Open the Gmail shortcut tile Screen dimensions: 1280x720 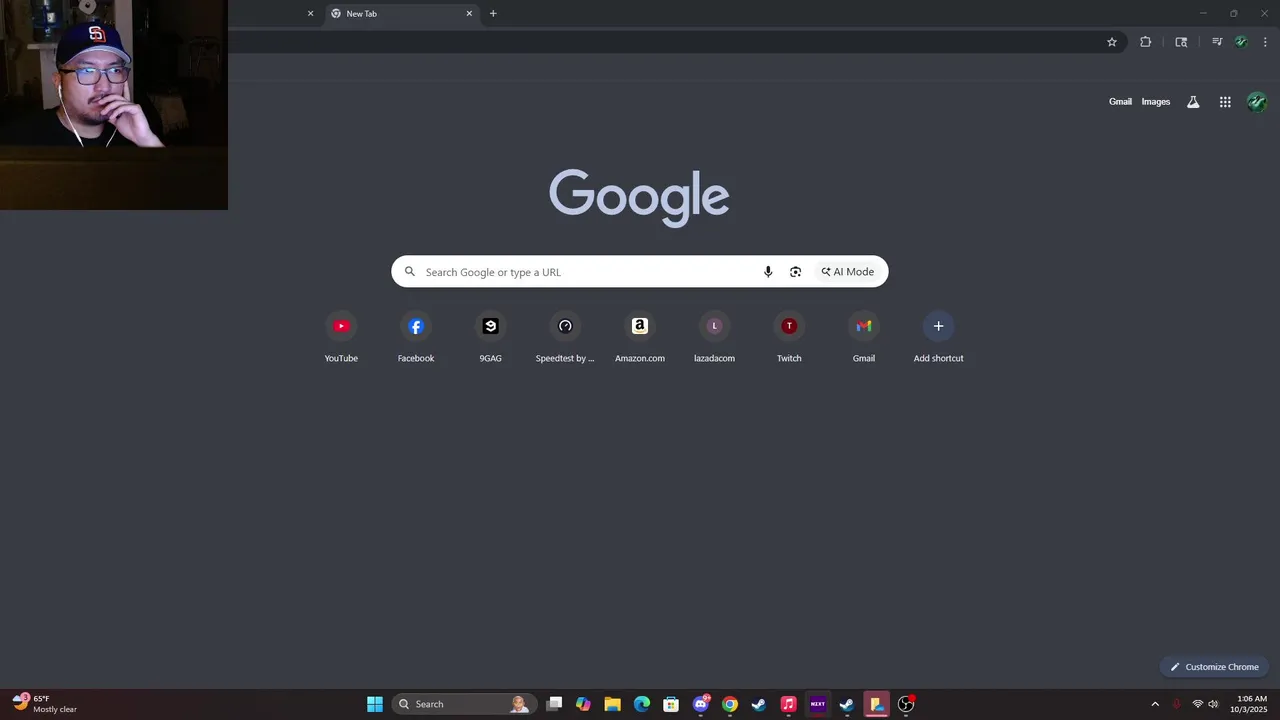pyautogui.click(x=864, y=337)
